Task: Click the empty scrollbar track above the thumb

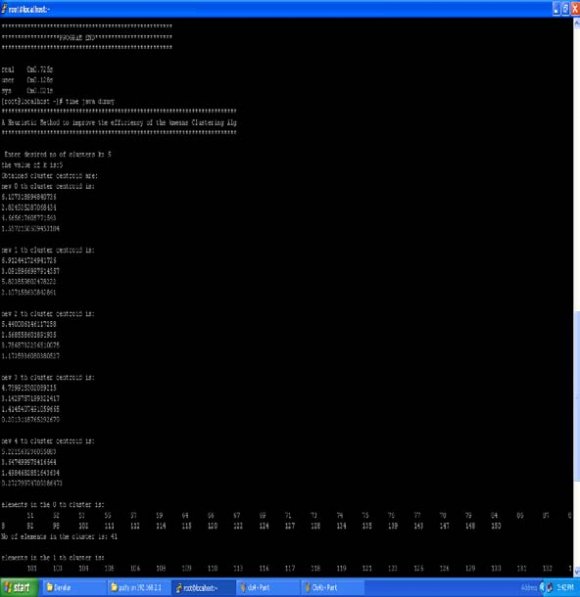Action: click(x=577, y=169)
